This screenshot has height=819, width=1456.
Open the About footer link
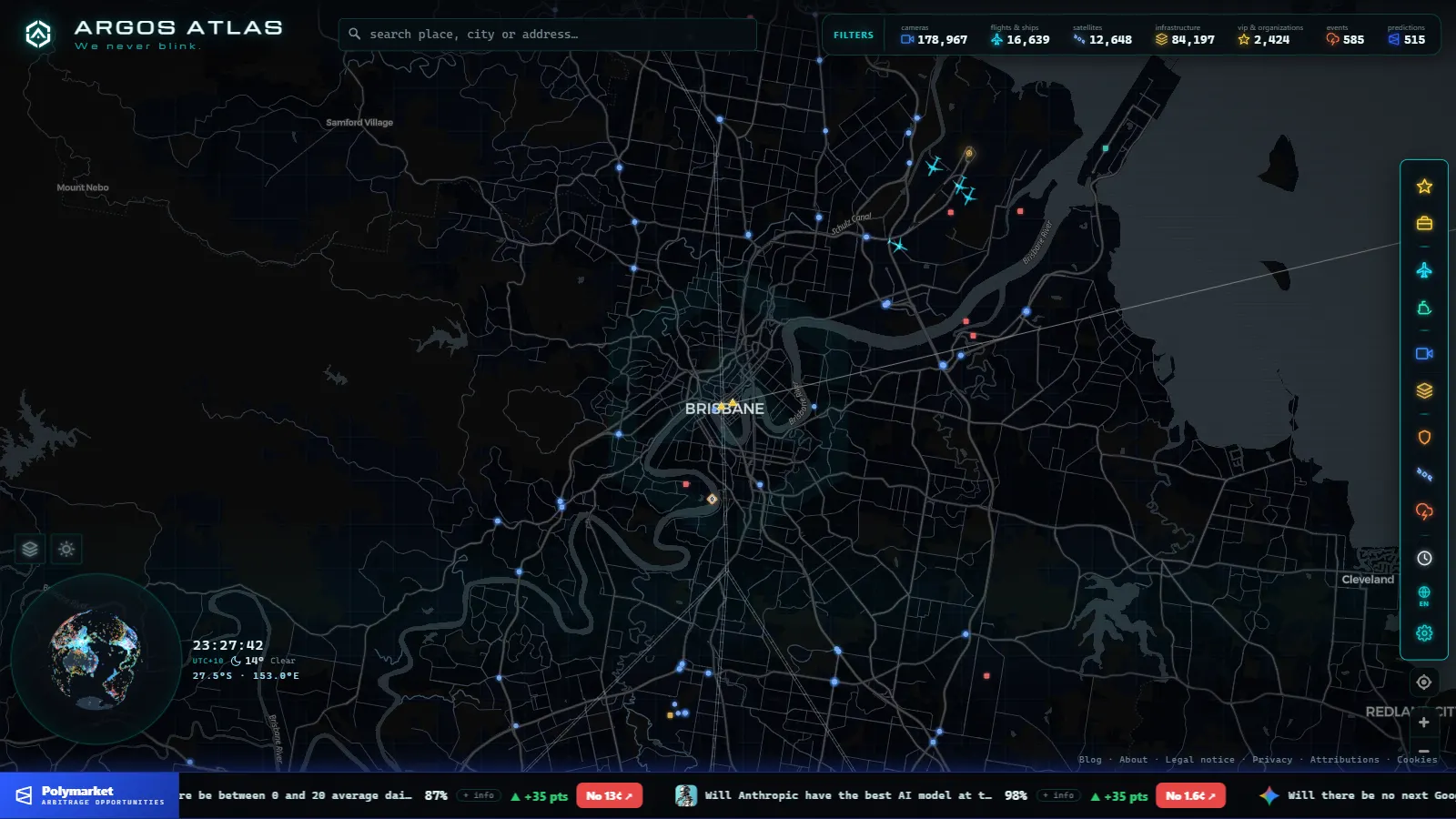[1133, 760]
